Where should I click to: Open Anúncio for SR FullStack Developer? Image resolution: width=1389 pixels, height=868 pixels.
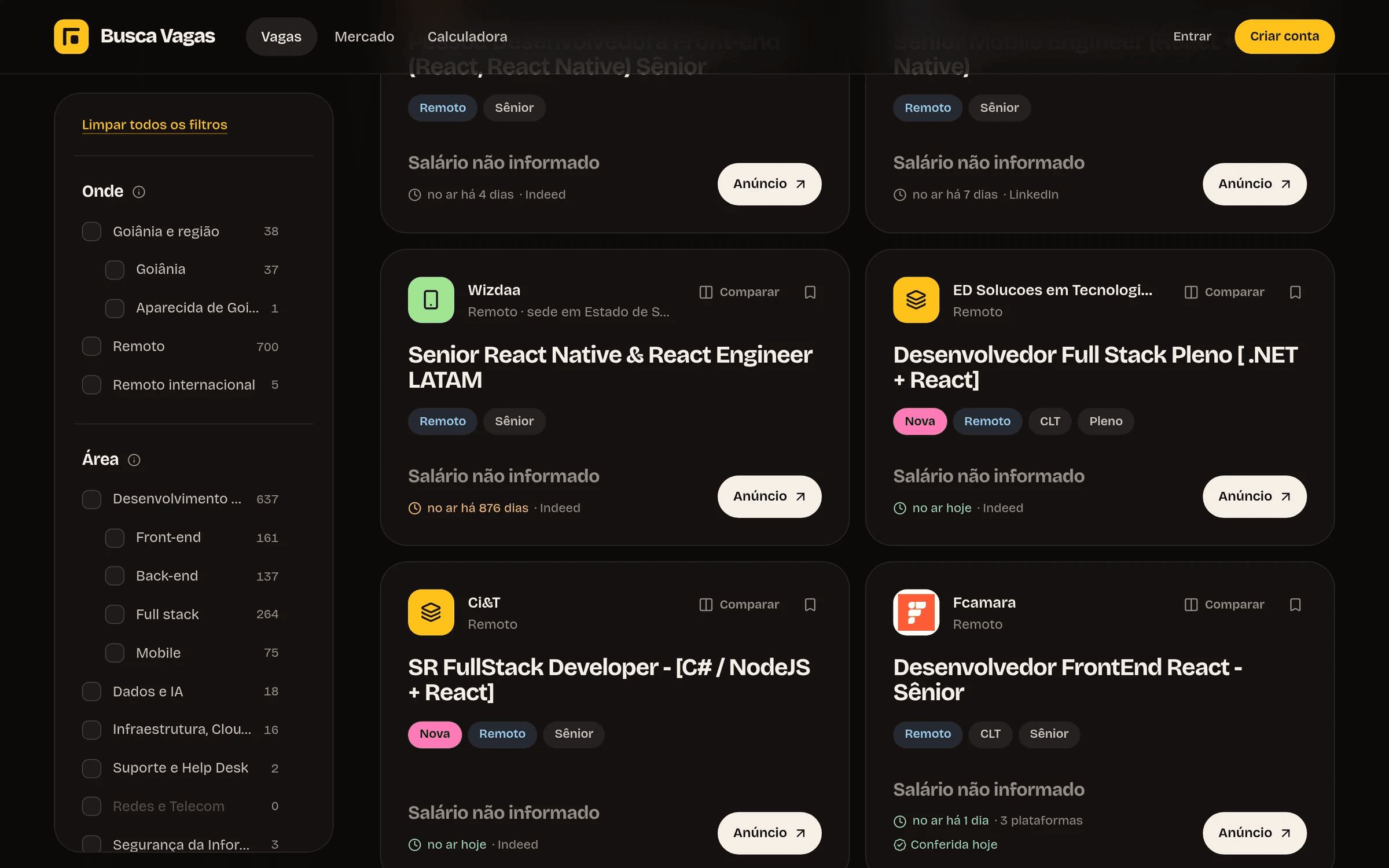pyautogui.click(x=769, y=833)
